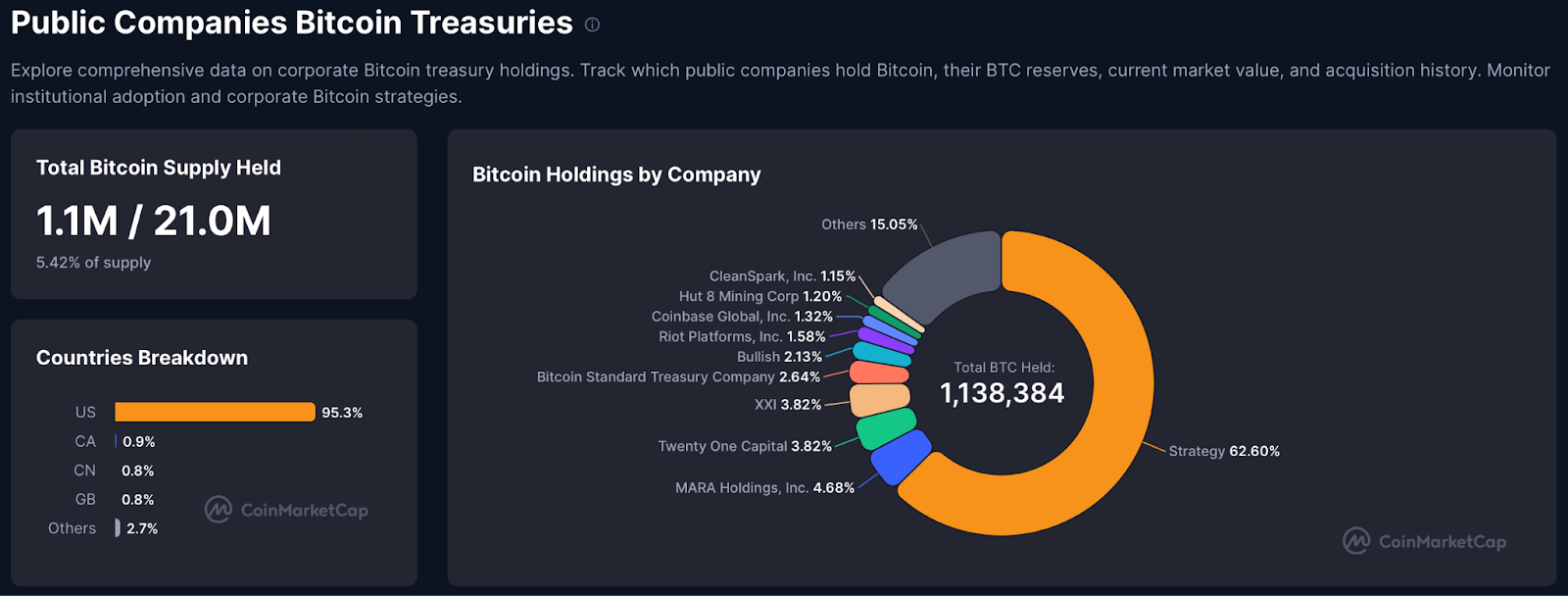Screen dimensions: 1568x596
Task: Click the Riot Platforms, Inc. 1.58% label
Action: click(x=742, y=337)
